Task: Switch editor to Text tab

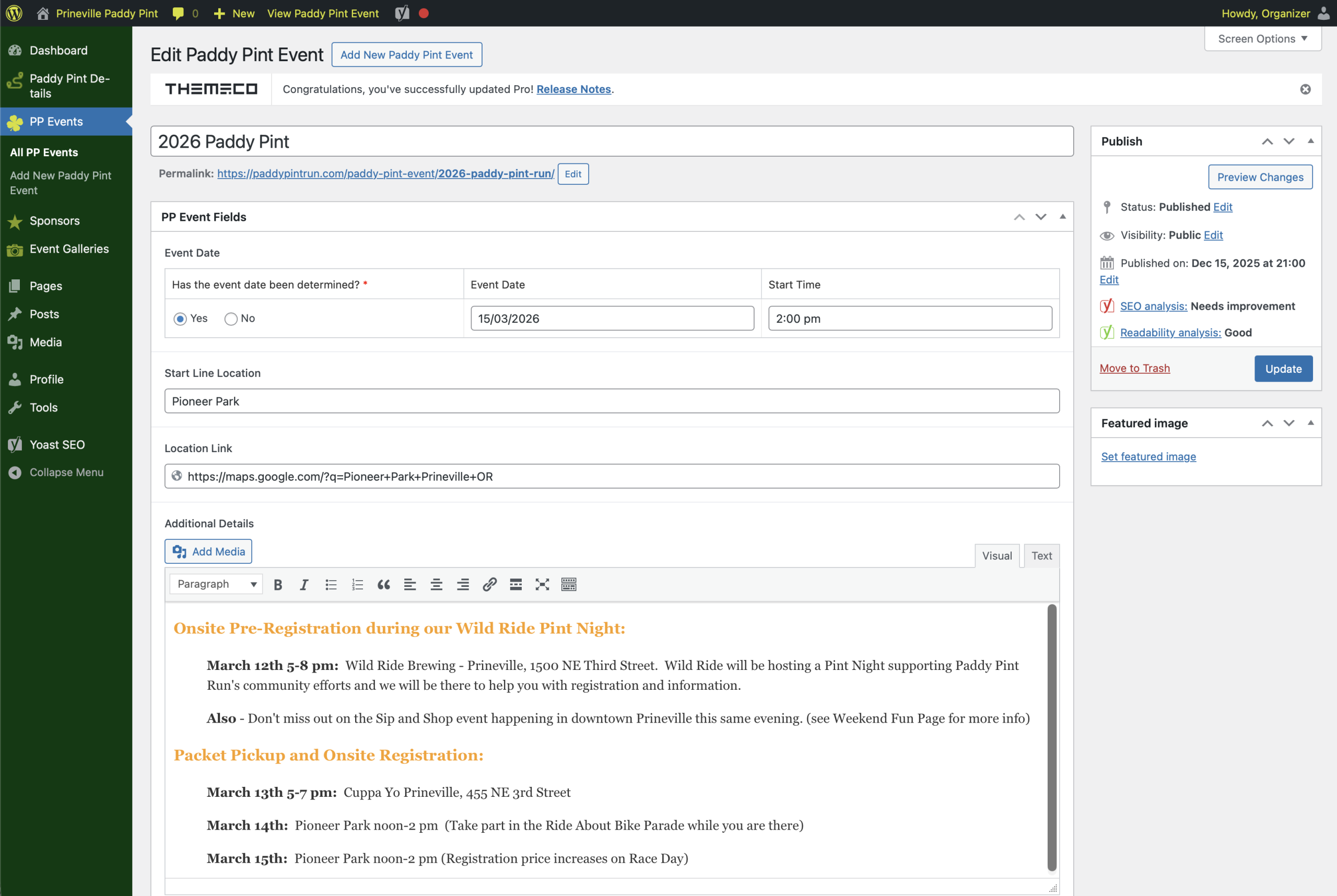Action: [x=1041, y=556]
